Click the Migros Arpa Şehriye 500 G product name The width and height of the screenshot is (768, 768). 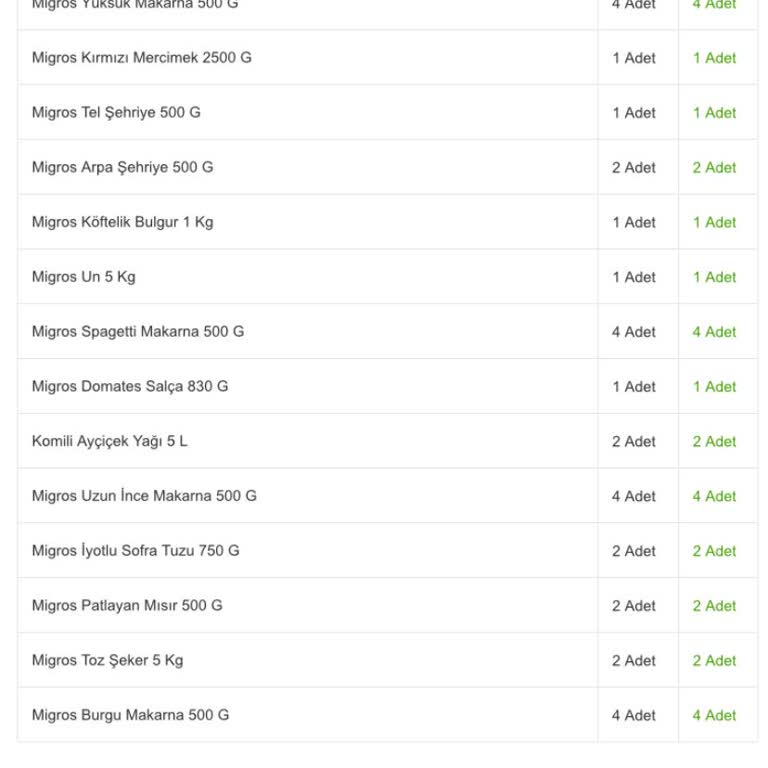[122, 167]
